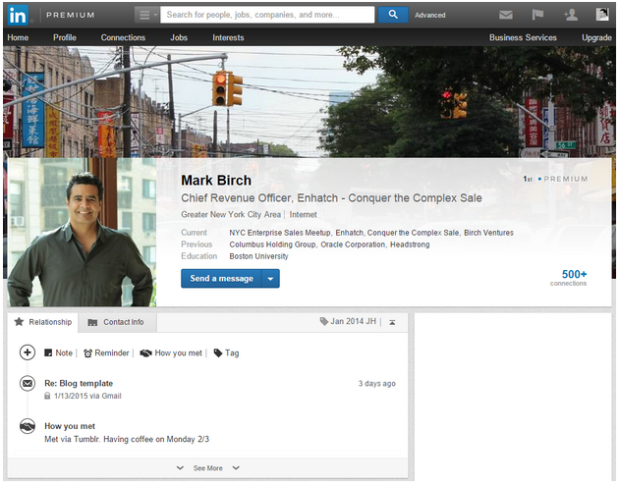Viewport: 620px width, 487px height.
Task: Click the plus circle icon in Relationship panel
Action: pos(28,353)
